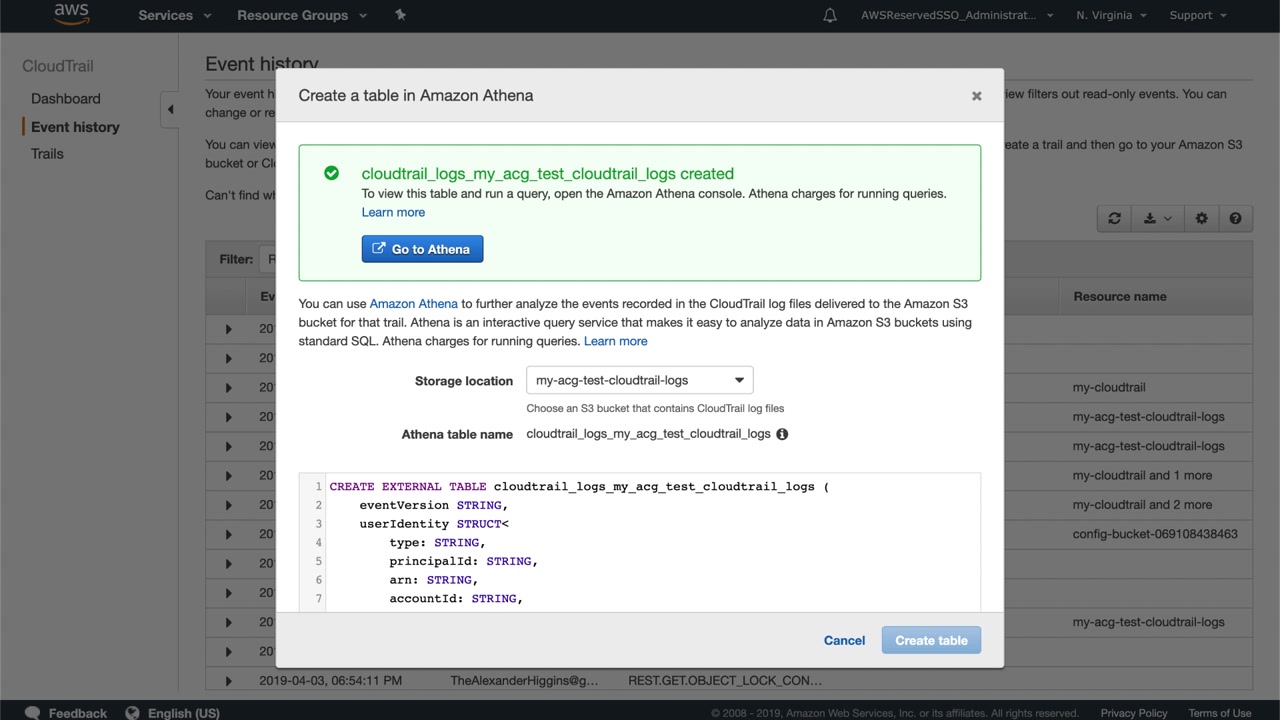This screenshot has width=1280, height=720.
Task: Click info icon beside Athena table name
Action: 782,434
